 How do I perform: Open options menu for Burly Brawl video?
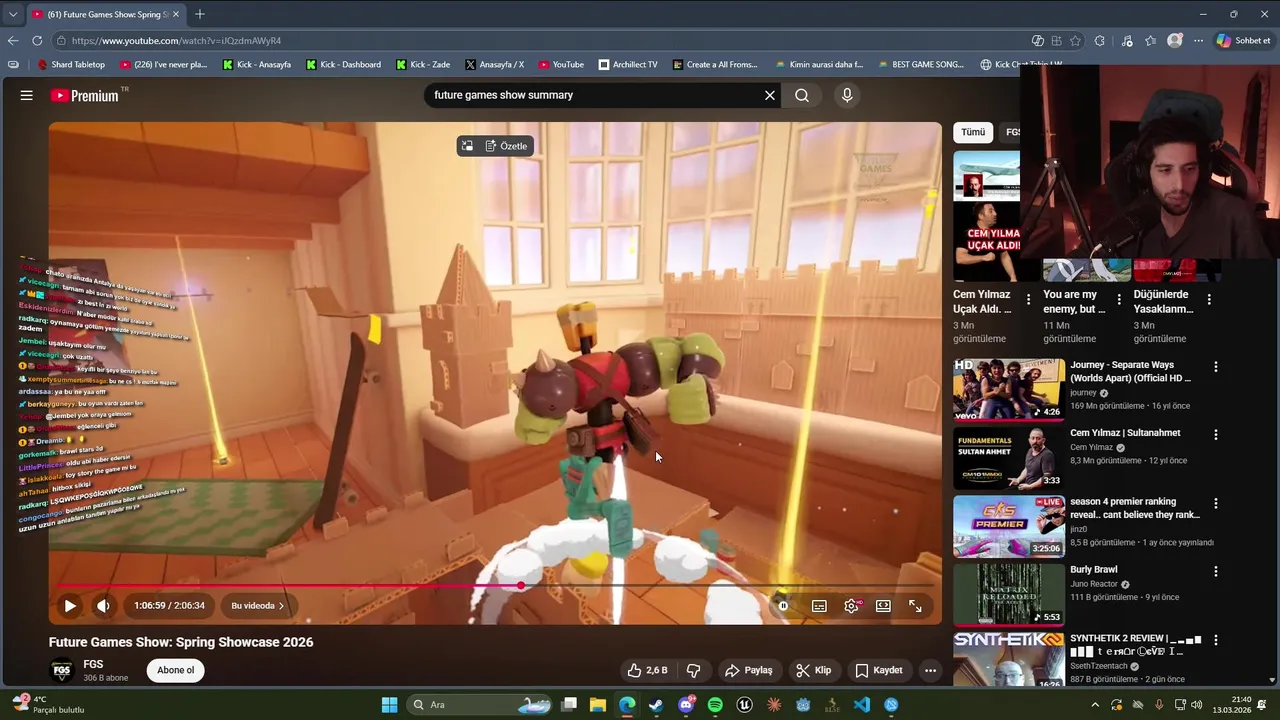1216,572
